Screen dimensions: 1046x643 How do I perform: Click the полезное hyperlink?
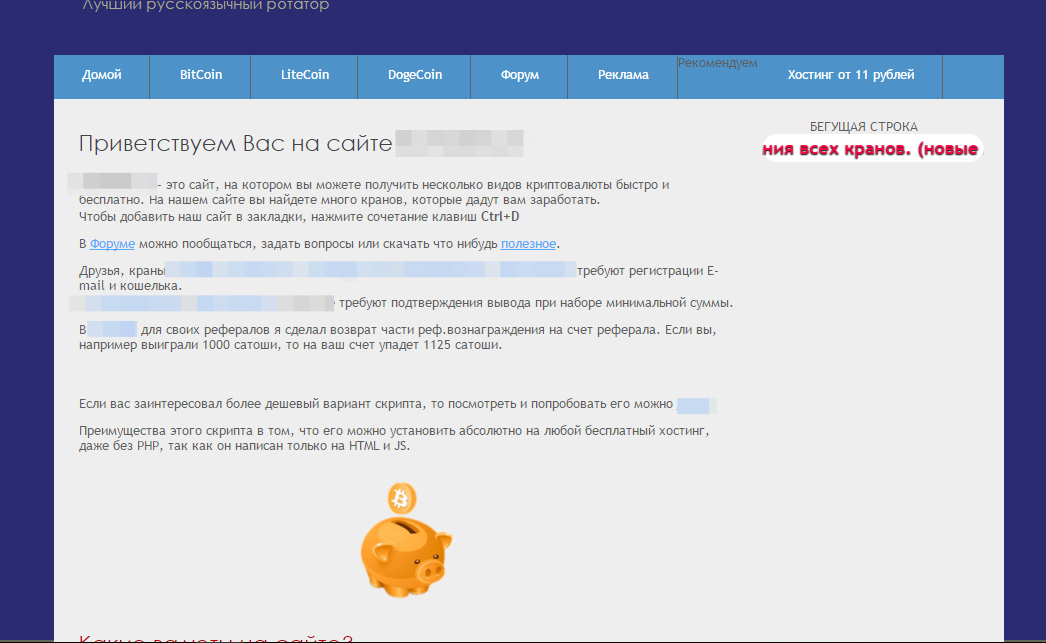pos(528,244)
